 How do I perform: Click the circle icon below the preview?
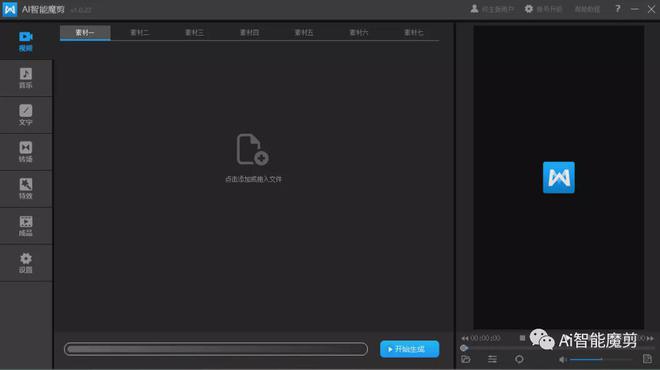coord(519,359)
